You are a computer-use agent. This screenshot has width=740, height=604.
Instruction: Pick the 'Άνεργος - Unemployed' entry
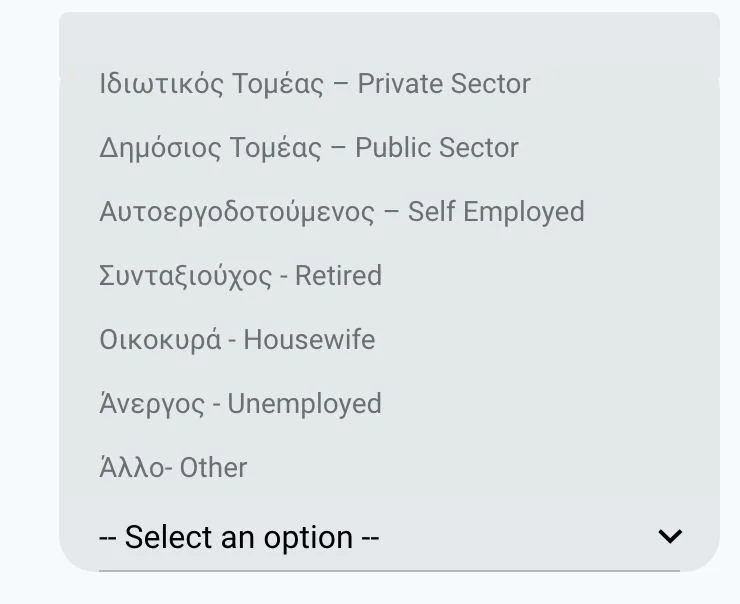(x=240, y=404)
